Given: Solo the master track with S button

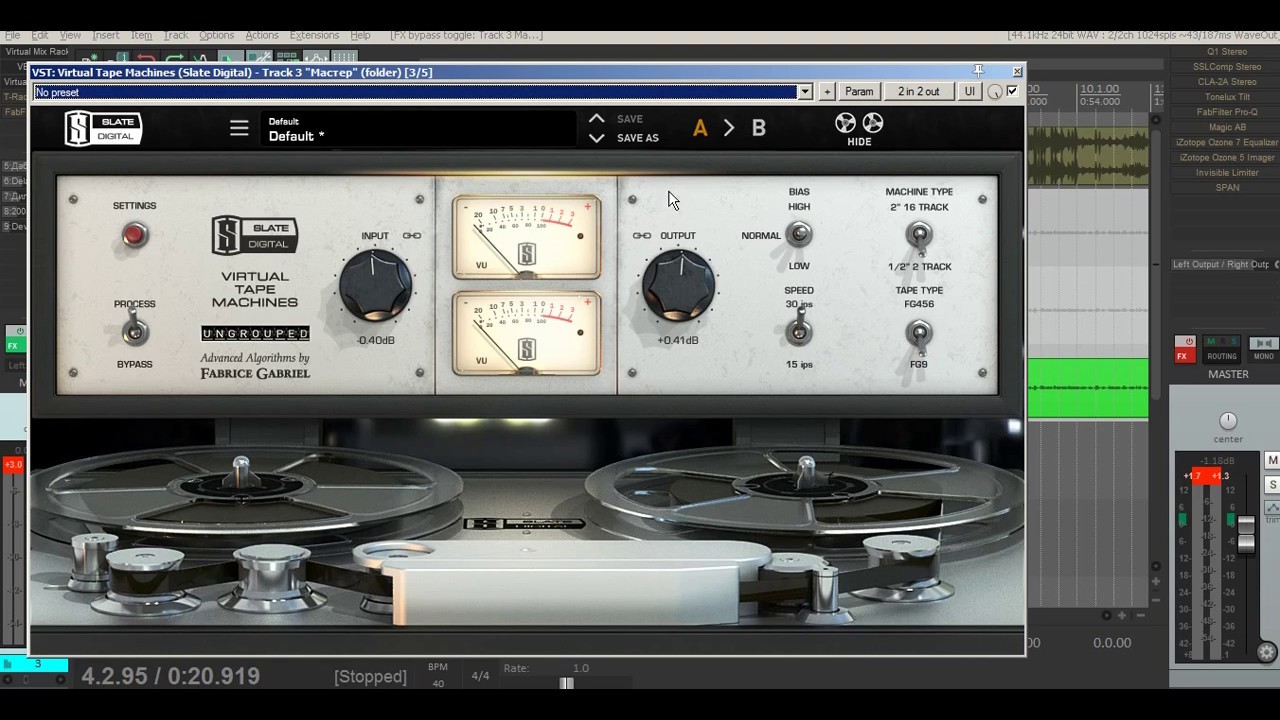Looking at the screenshot, I should click(1272, 485).
